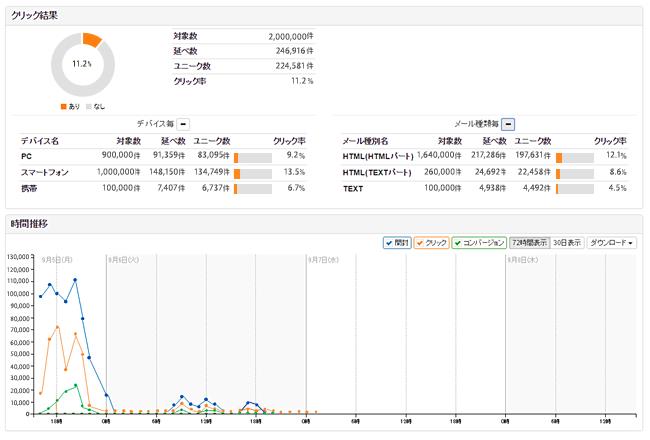Click the 148,150件 スマートフォン value
650x440 pixels.
167,172
